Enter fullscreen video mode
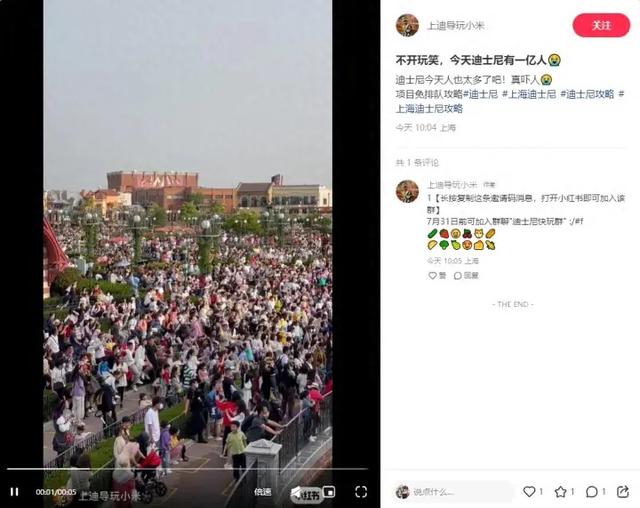The width and height of the screenshot is (640, 508). pos(361,492)
